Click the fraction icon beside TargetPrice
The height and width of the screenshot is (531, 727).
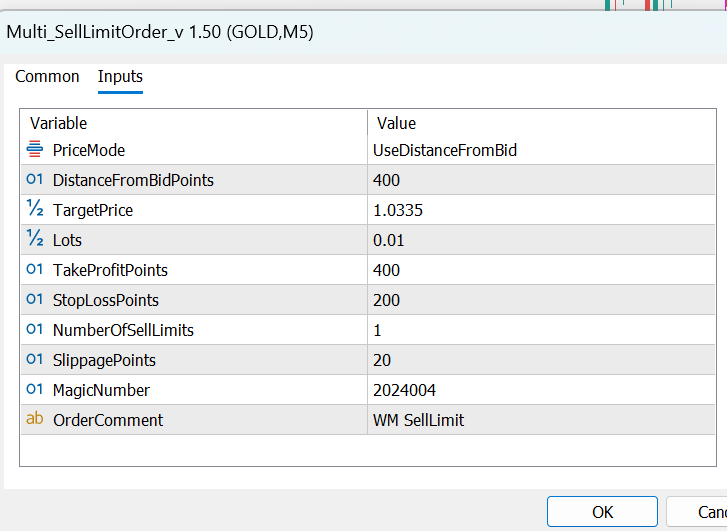(x=35, y=209)
